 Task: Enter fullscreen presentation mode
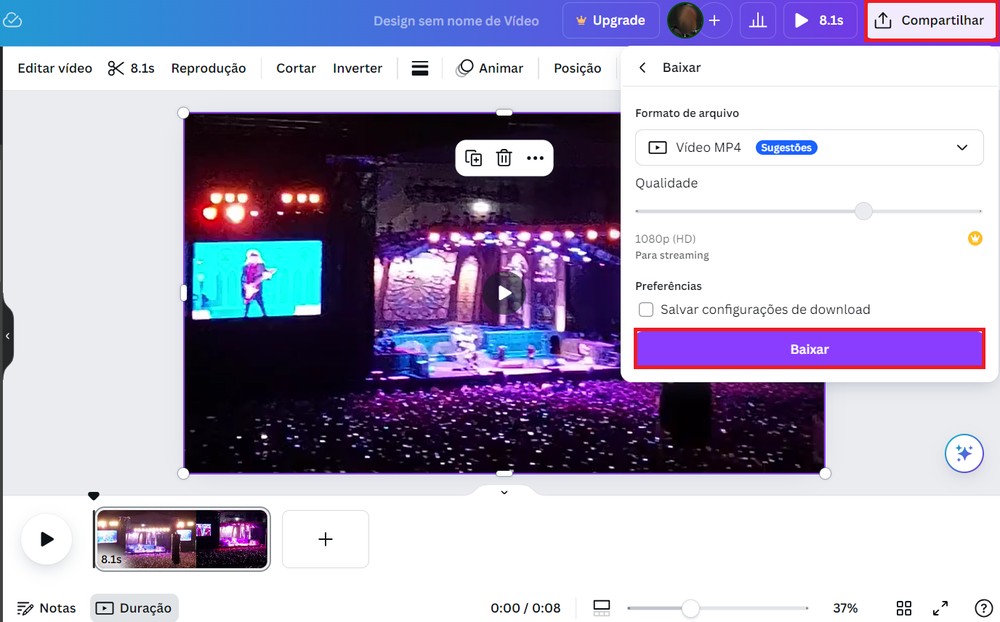(x=940, y=607)
